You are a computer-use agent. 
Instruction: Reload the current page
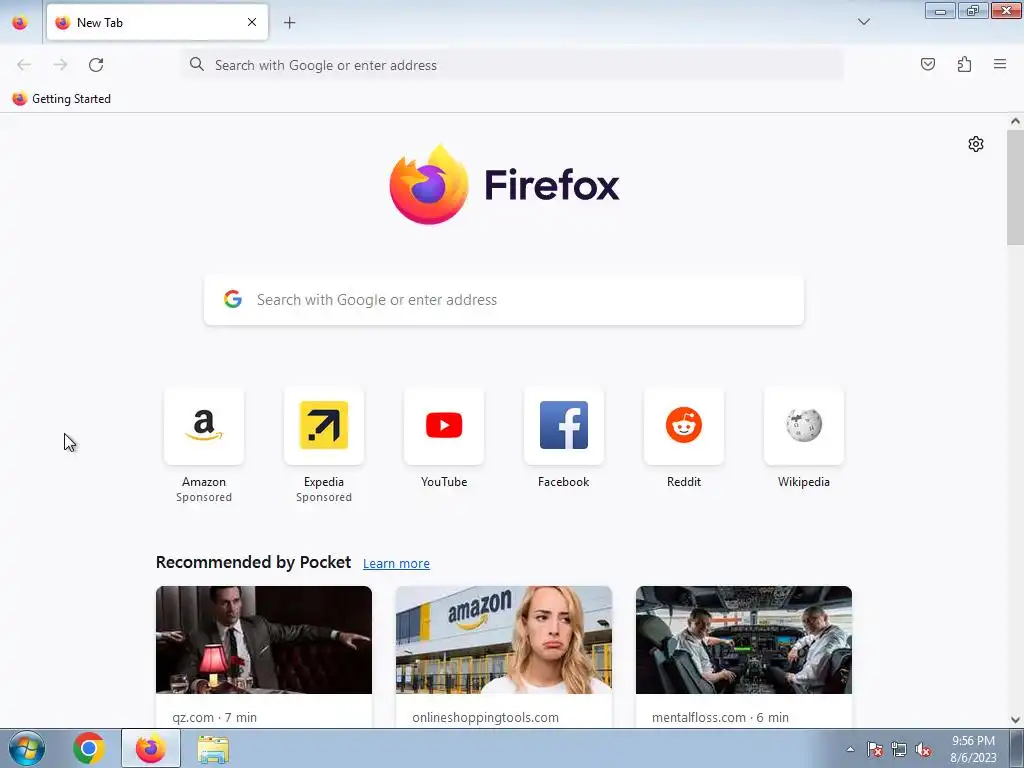point(96,65)
